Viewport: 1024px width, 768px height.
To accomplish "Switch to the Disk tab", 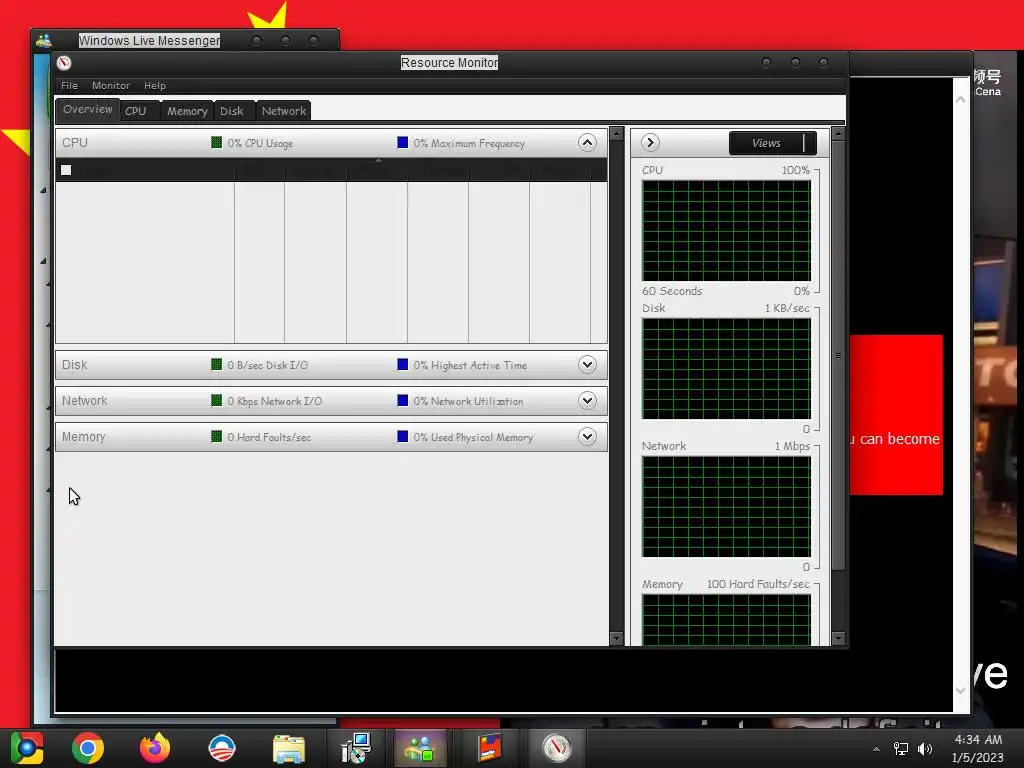I will (x=232, y=111).
